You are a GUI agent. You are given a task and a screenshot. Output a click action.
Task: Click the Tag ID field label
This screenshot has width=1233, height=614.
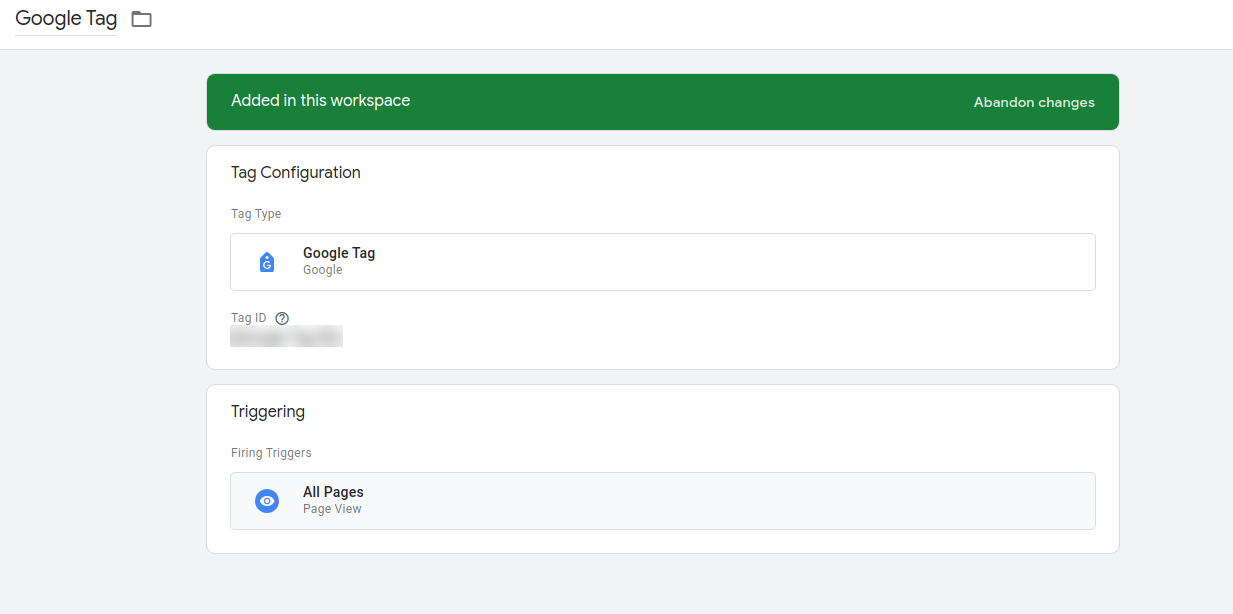(247, 317)
